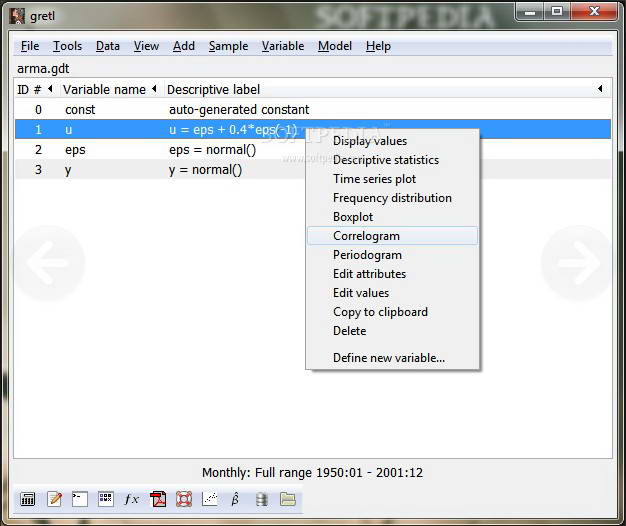The width and height of the screenshot is (626, 526).
Task: Click the arma.gdt file name
Action: coord(43,69)
